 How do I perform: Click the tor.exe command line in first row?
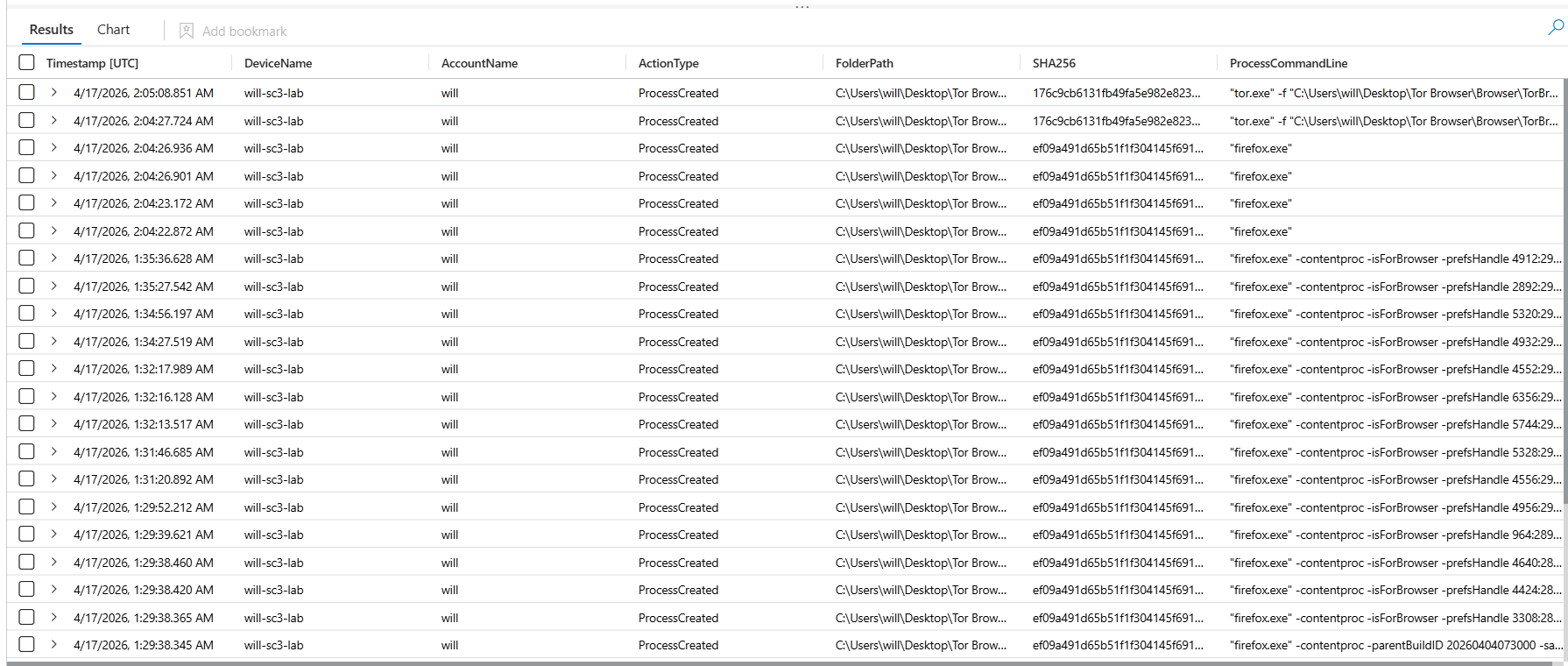(1393, 93)
